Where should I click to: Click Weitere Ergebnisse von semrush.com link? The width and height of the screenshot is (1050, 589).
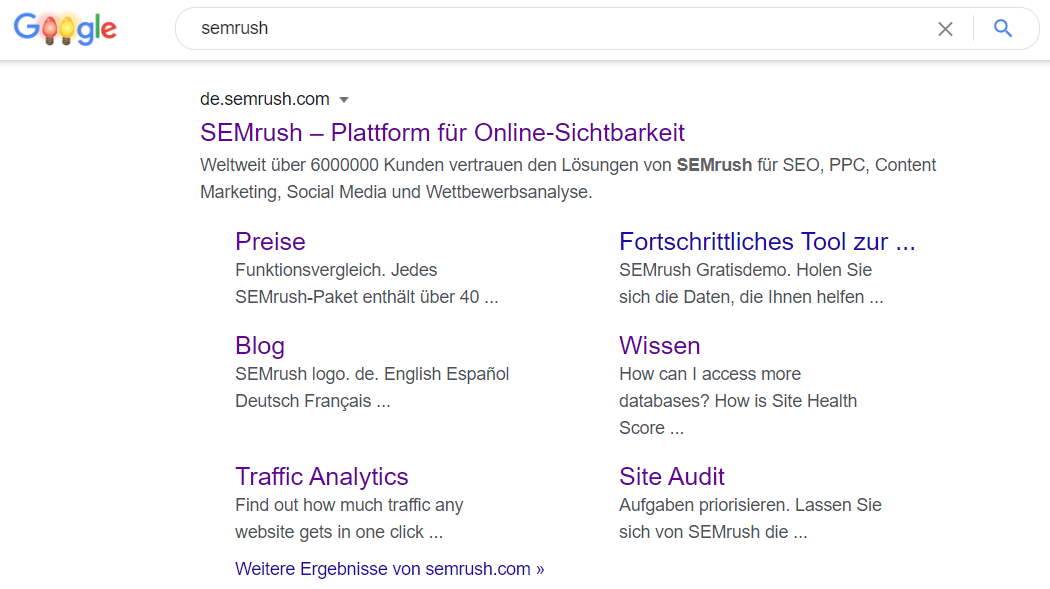[x=390, y=569]
